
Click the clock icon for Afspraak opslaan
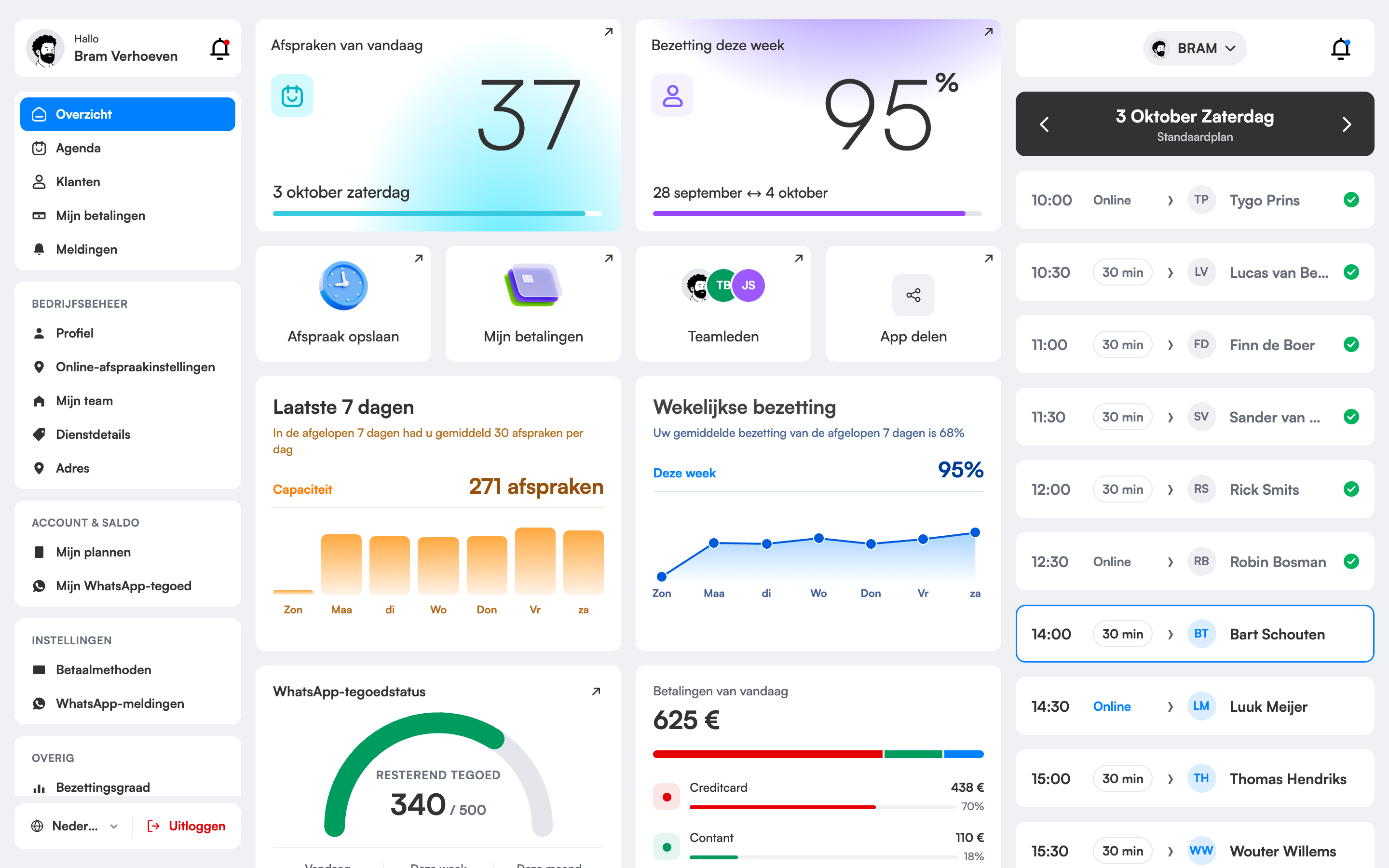click(x=343, y=285)
